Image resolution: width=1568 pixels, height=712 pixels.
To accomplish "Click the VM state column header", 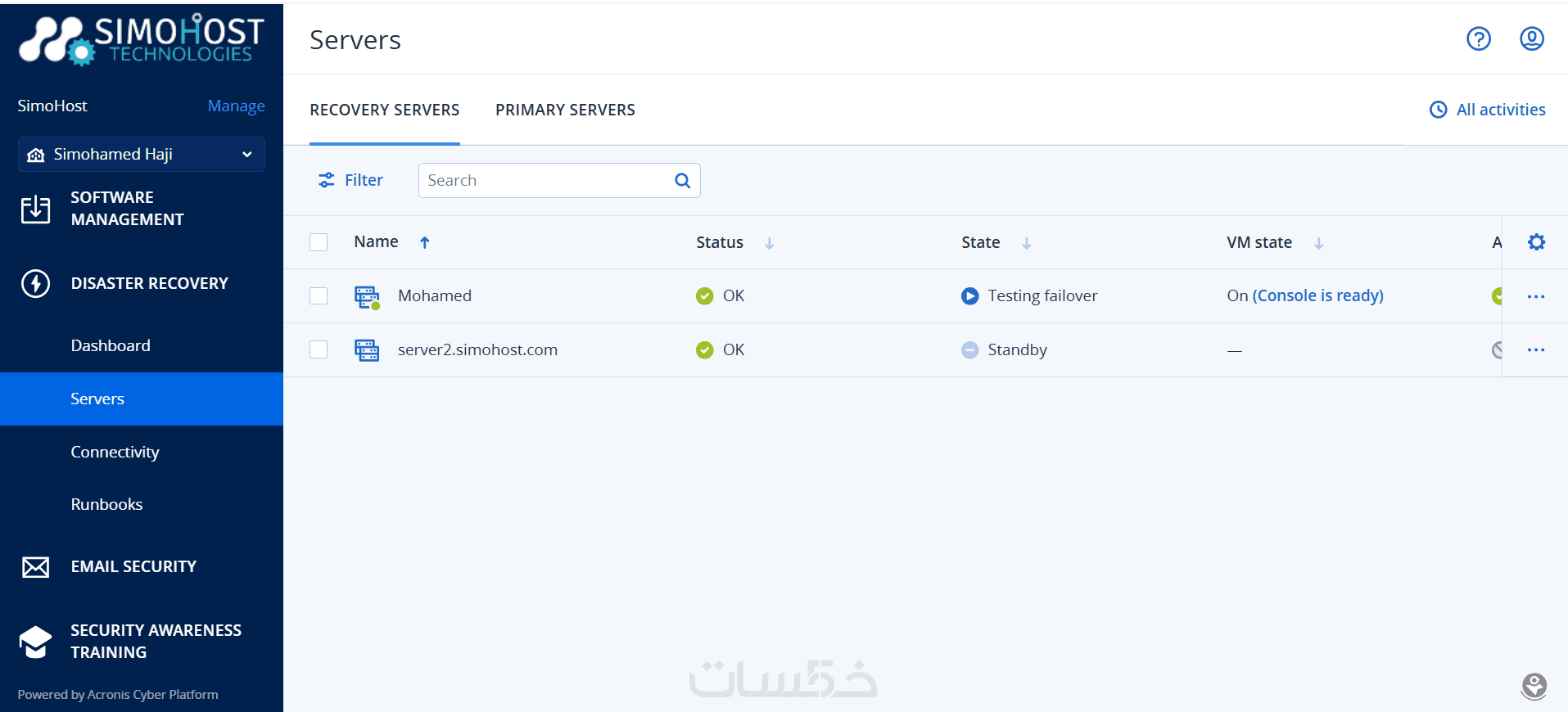I will (x=1259, y=242).
